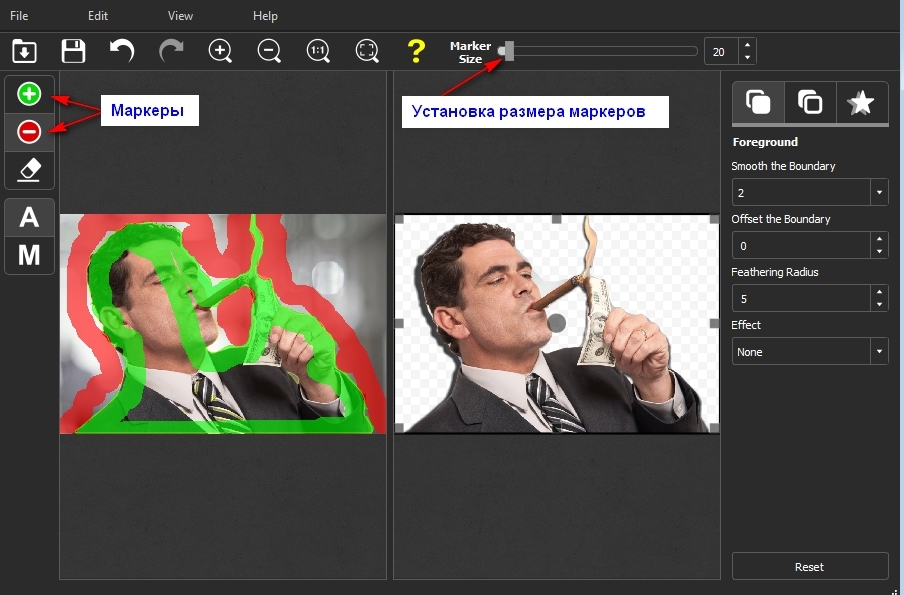Open the Effect dropdown set to None
Viewport: 904px width, 595px height.
tap(879, 351)
